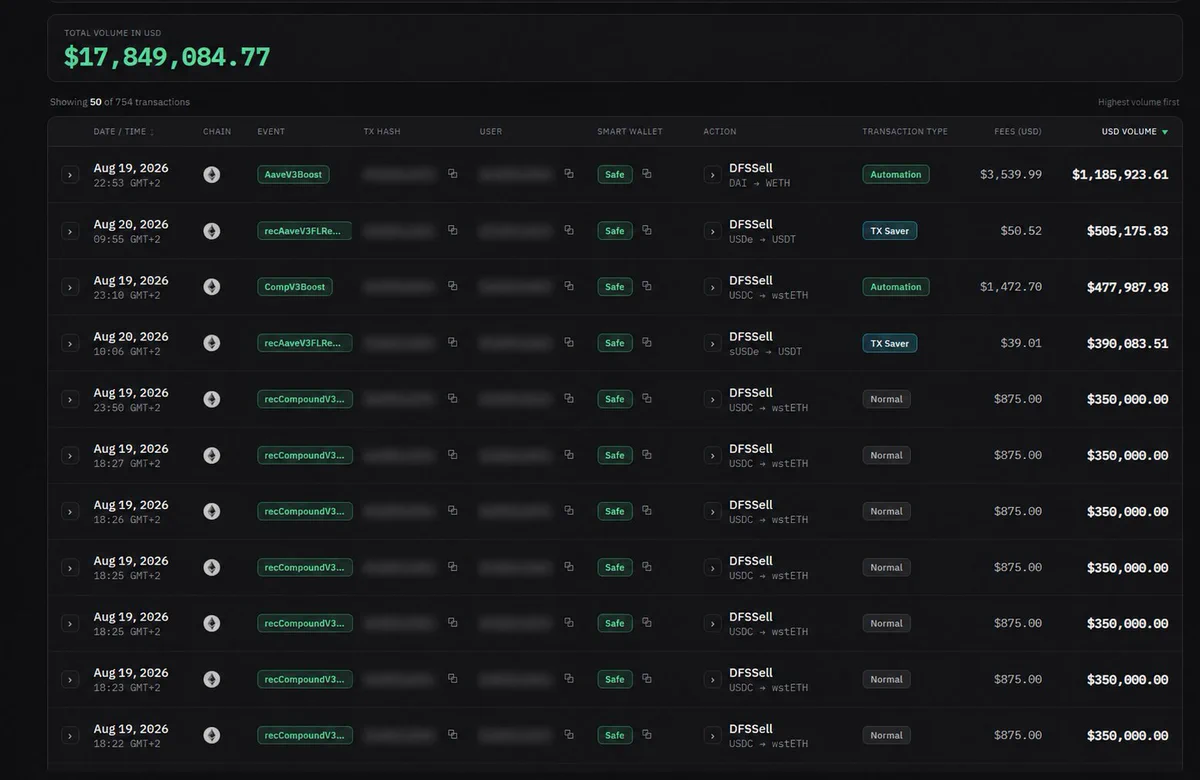Click the $1,185,923.61 USD volume value

click(1120, 174)
